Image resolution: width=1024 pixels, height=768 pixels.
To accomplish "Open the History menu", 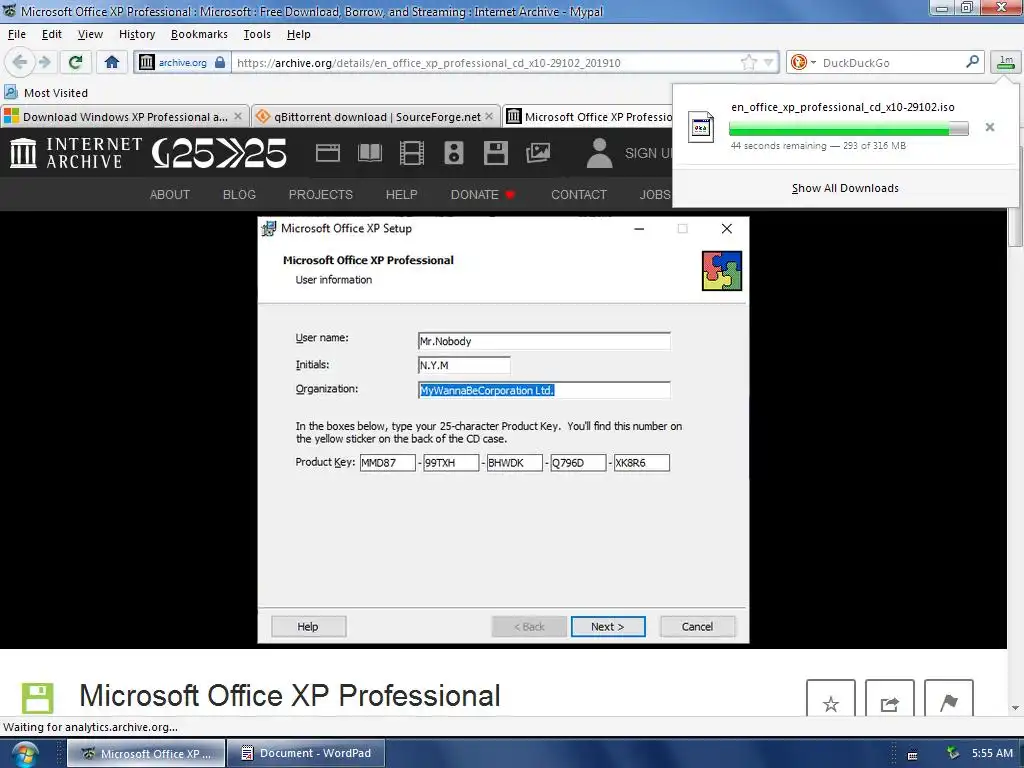I will 137,34.
